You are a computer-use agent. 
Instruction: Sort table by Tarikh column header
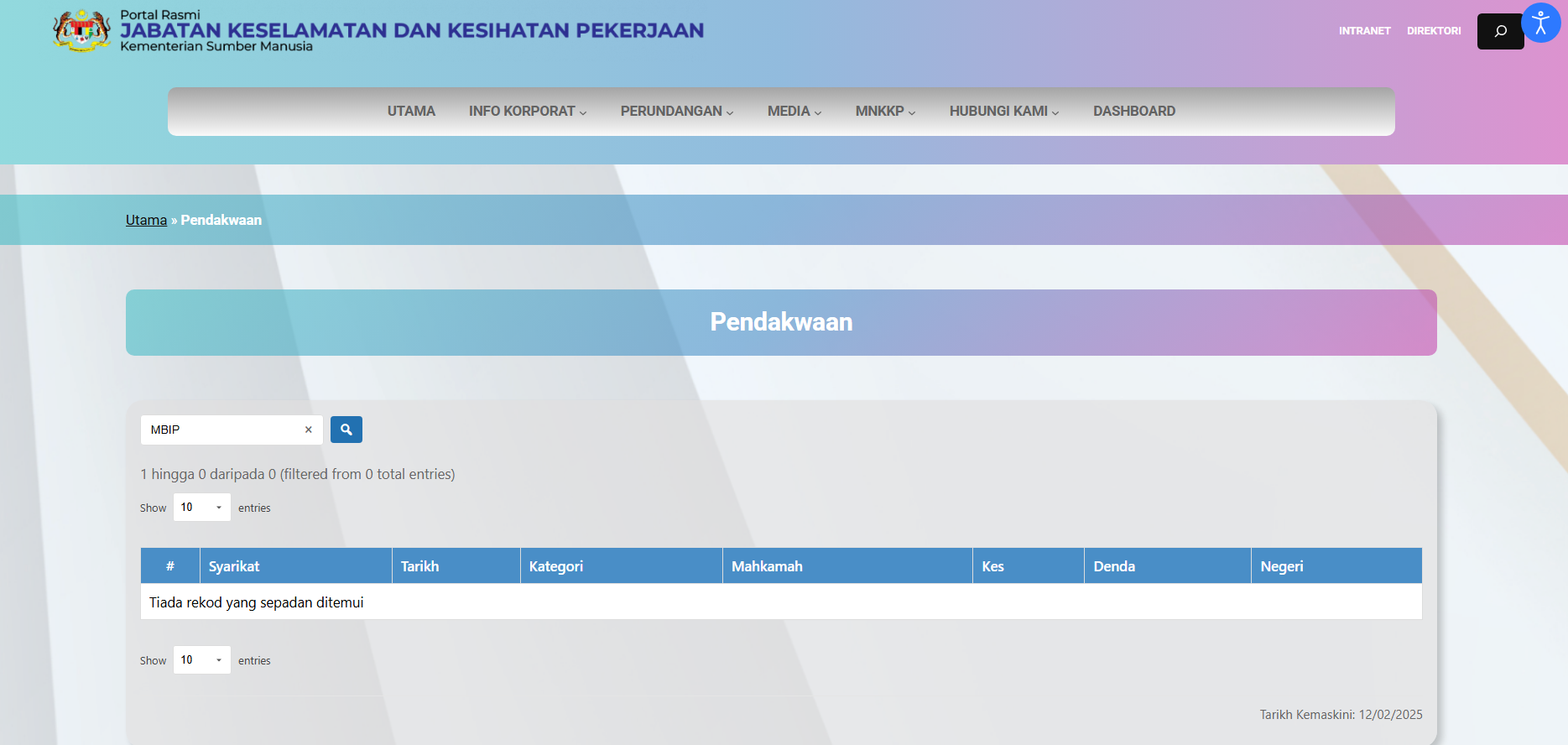pyautogui.click(x=456, y=566)
